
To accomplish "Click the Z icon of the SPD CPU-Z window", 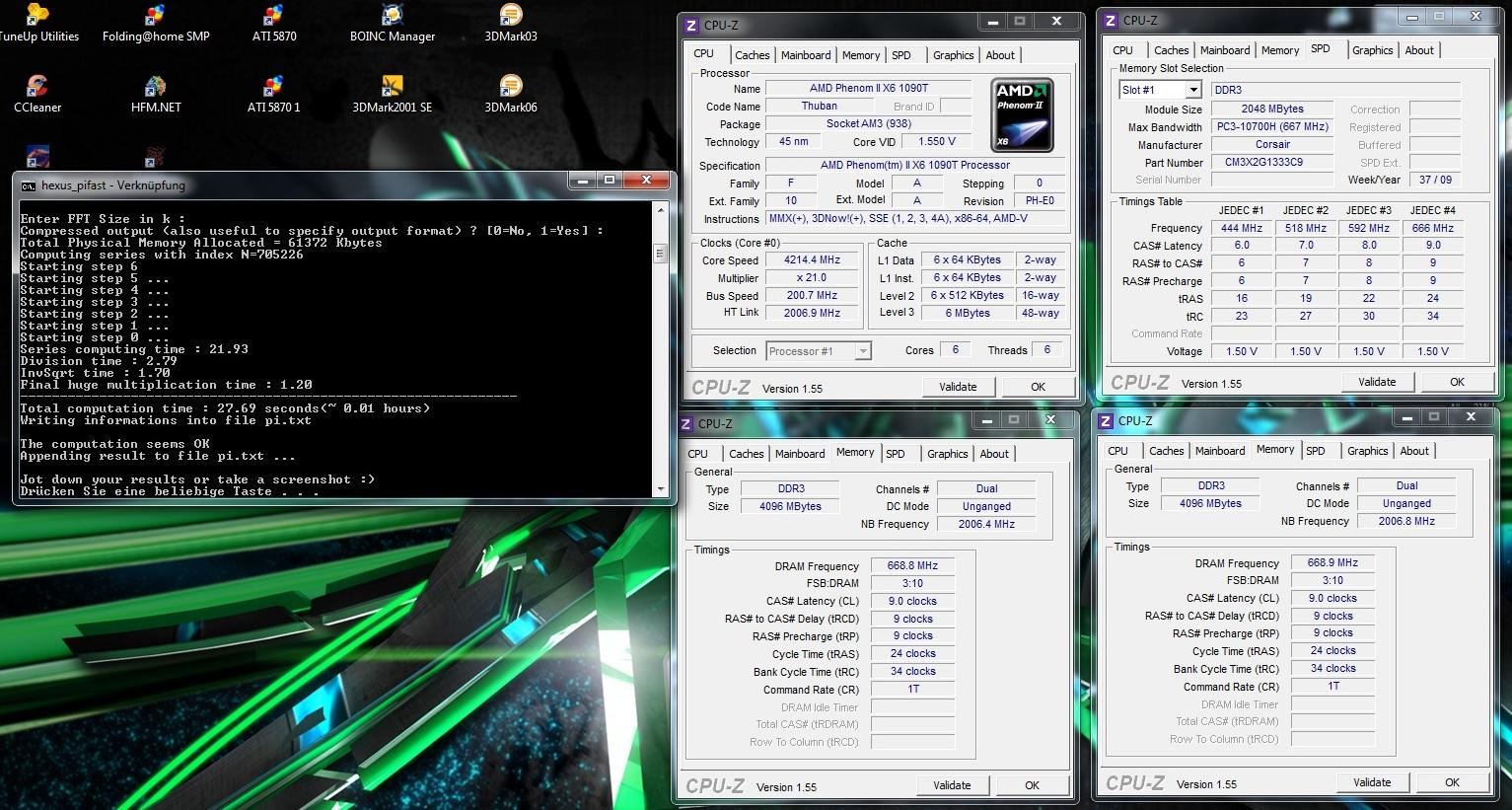I will [1111, 20].
